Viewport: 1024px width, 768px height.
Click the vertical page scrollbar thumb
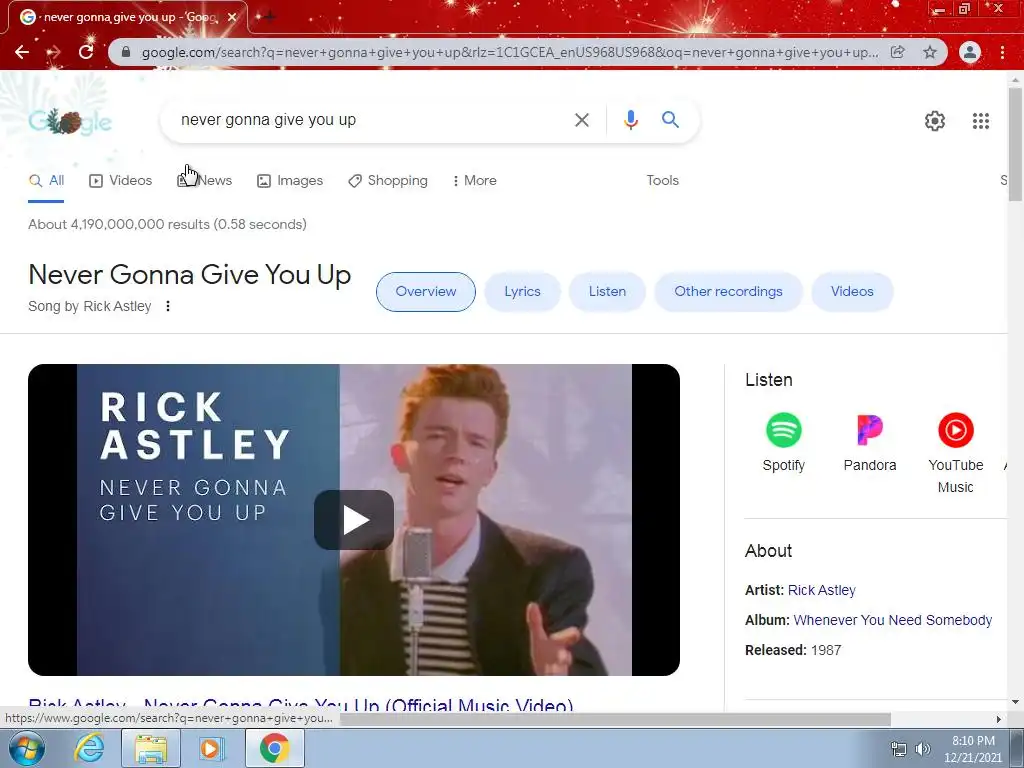(x=1015, y=144)
